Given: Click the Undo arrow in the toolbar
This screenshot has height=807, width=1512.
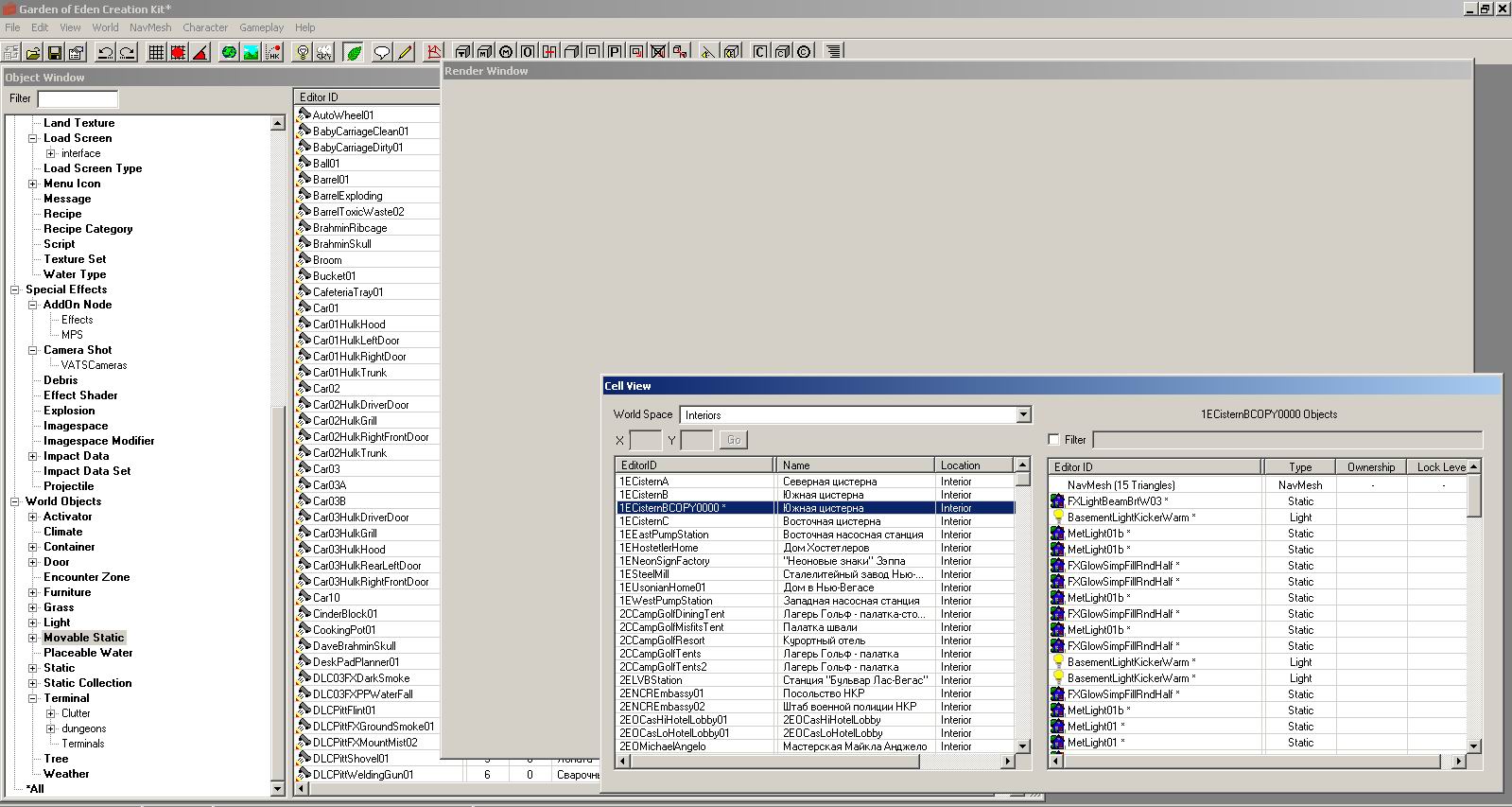Looking at the screenshot, I should point(105,52).
